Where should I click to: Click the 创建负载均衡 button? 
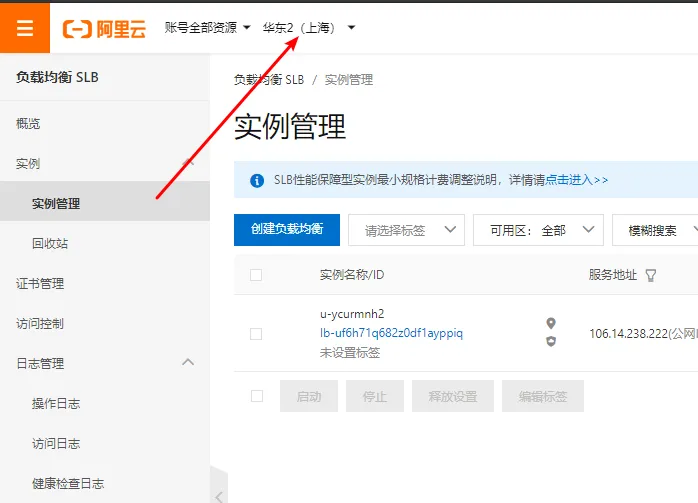click(287, 230)
